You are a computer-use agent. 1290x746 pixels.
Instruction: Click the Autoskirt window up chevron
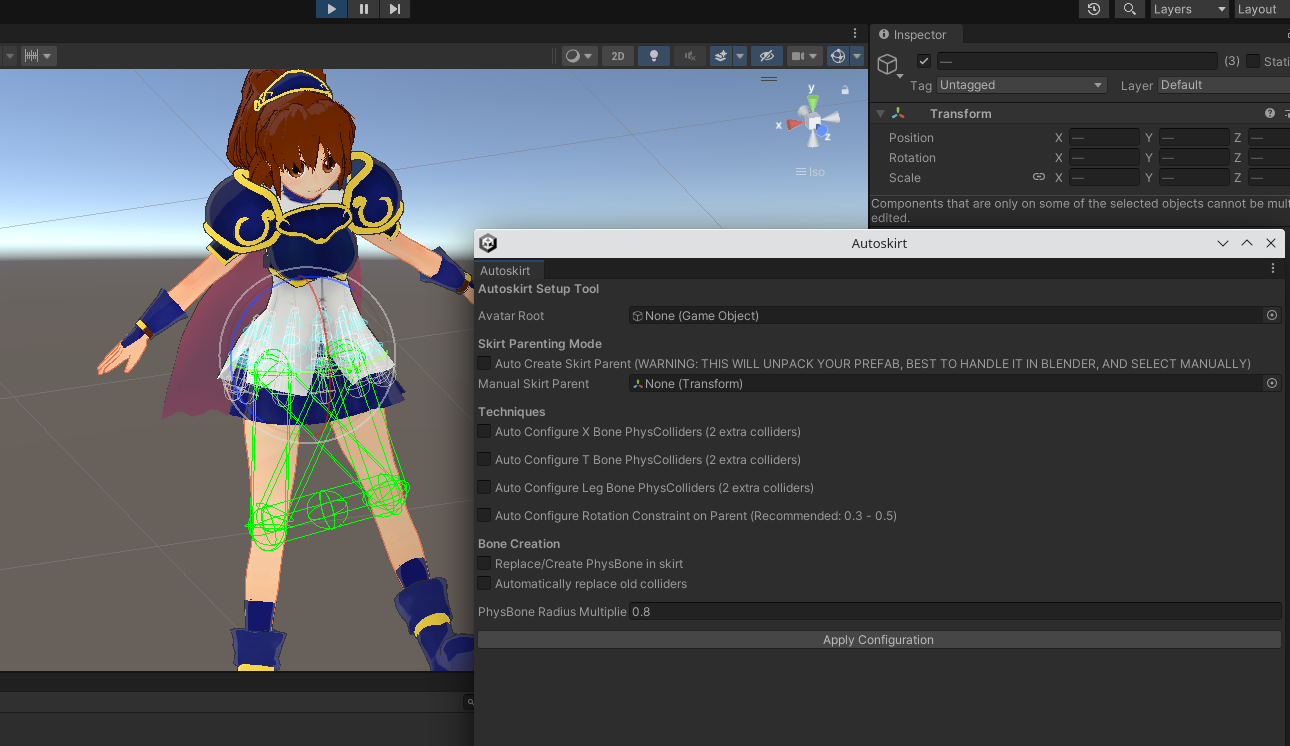coord(1247,243)
